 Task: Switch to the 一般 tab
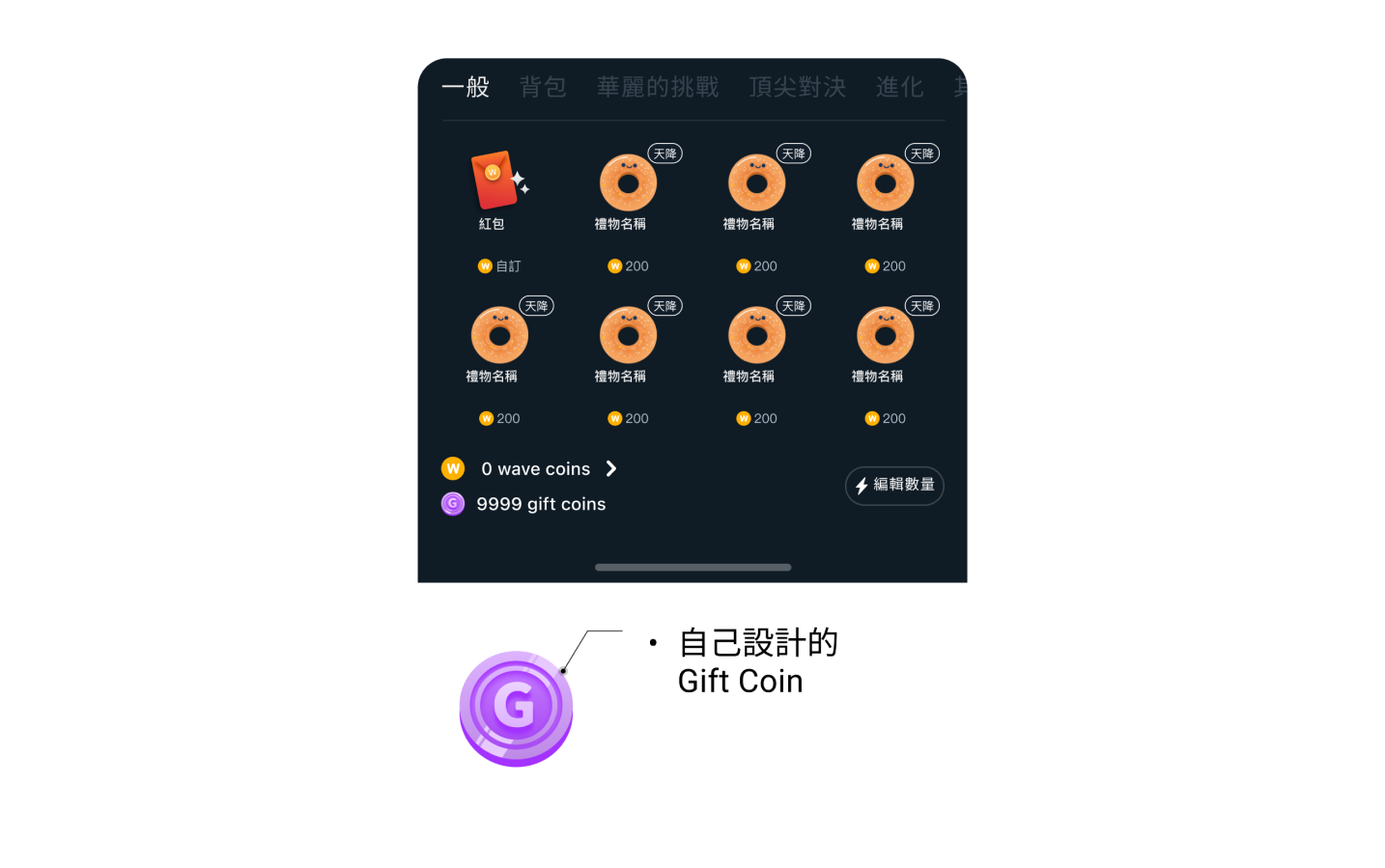click(466, 87)
